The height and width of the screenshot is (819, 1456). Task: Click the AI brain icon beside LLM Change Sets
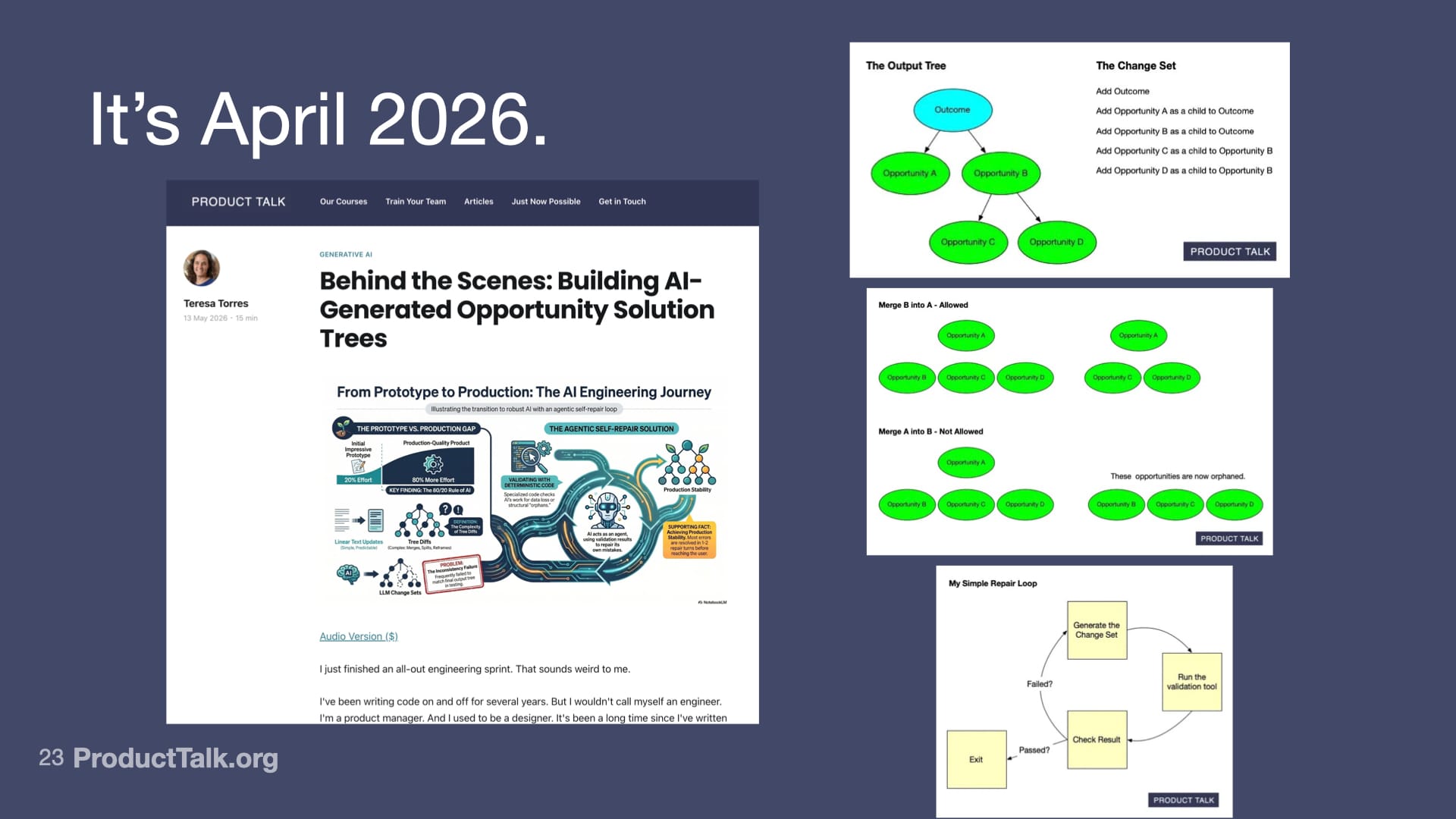[x=348, y=573]
